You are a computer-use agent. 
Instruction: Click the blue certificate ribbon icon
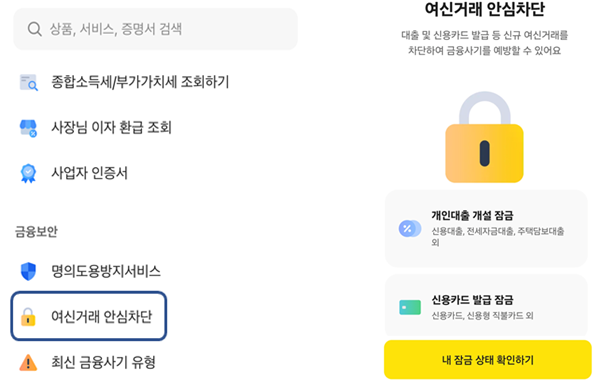[28, 173]
